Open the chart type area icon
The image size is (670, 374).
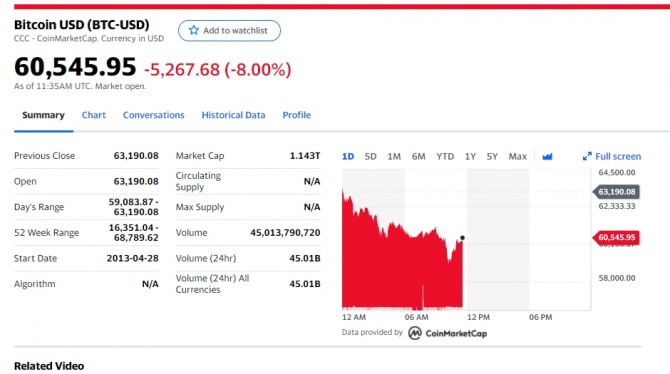[x=547, y=156]
